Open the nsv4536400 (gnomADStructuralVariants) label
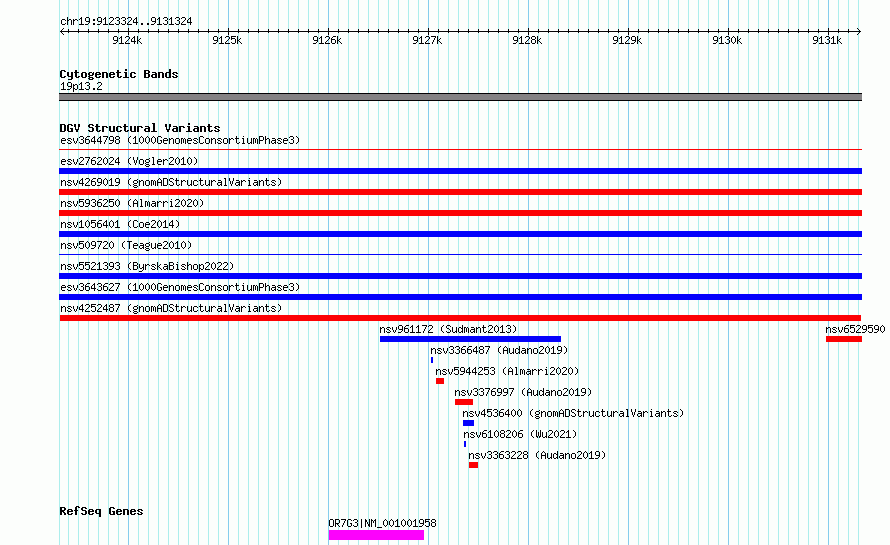 [x=573, y=413]
